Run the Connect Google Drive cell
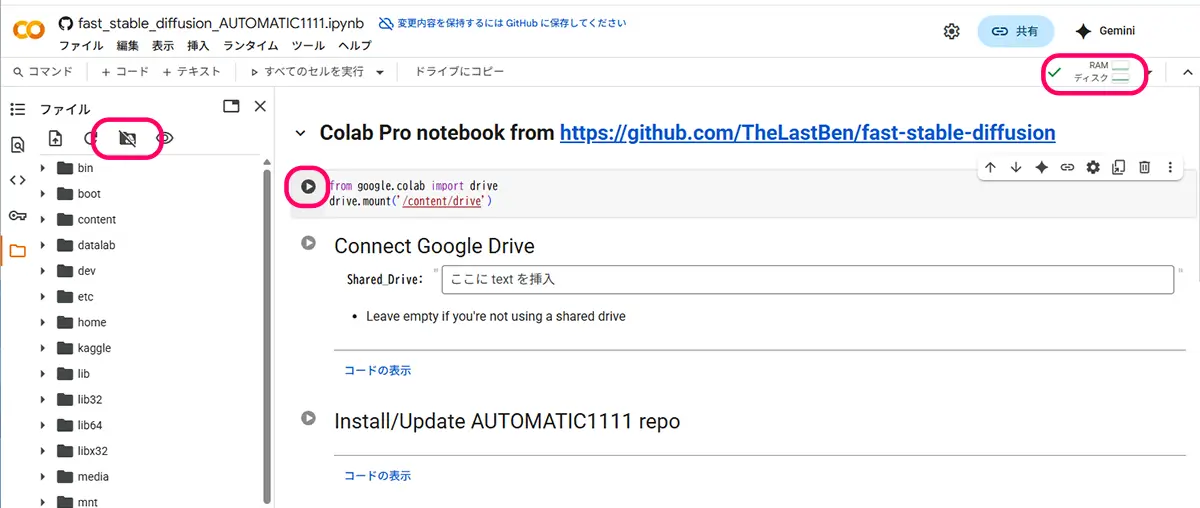This screenshot has width=1200, height=508. [309, 243]
